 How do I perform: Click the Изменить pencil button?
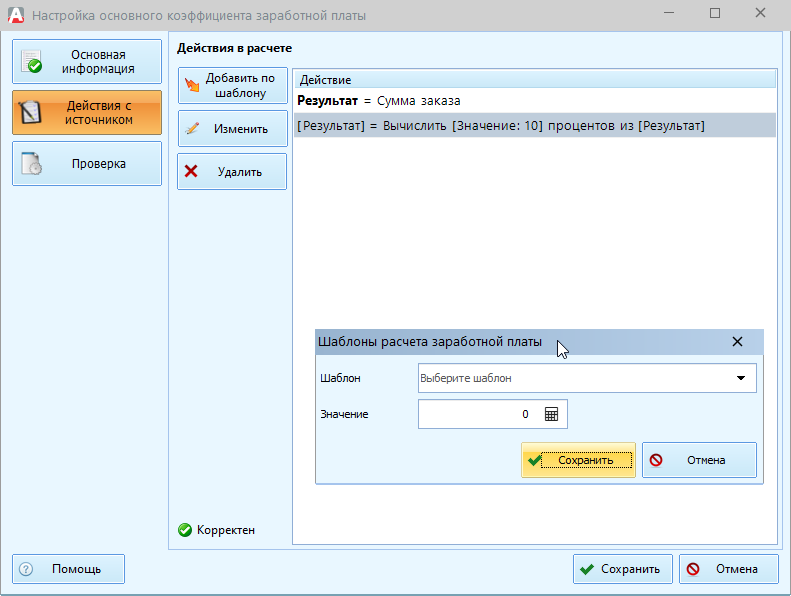[x=232, y=129]
